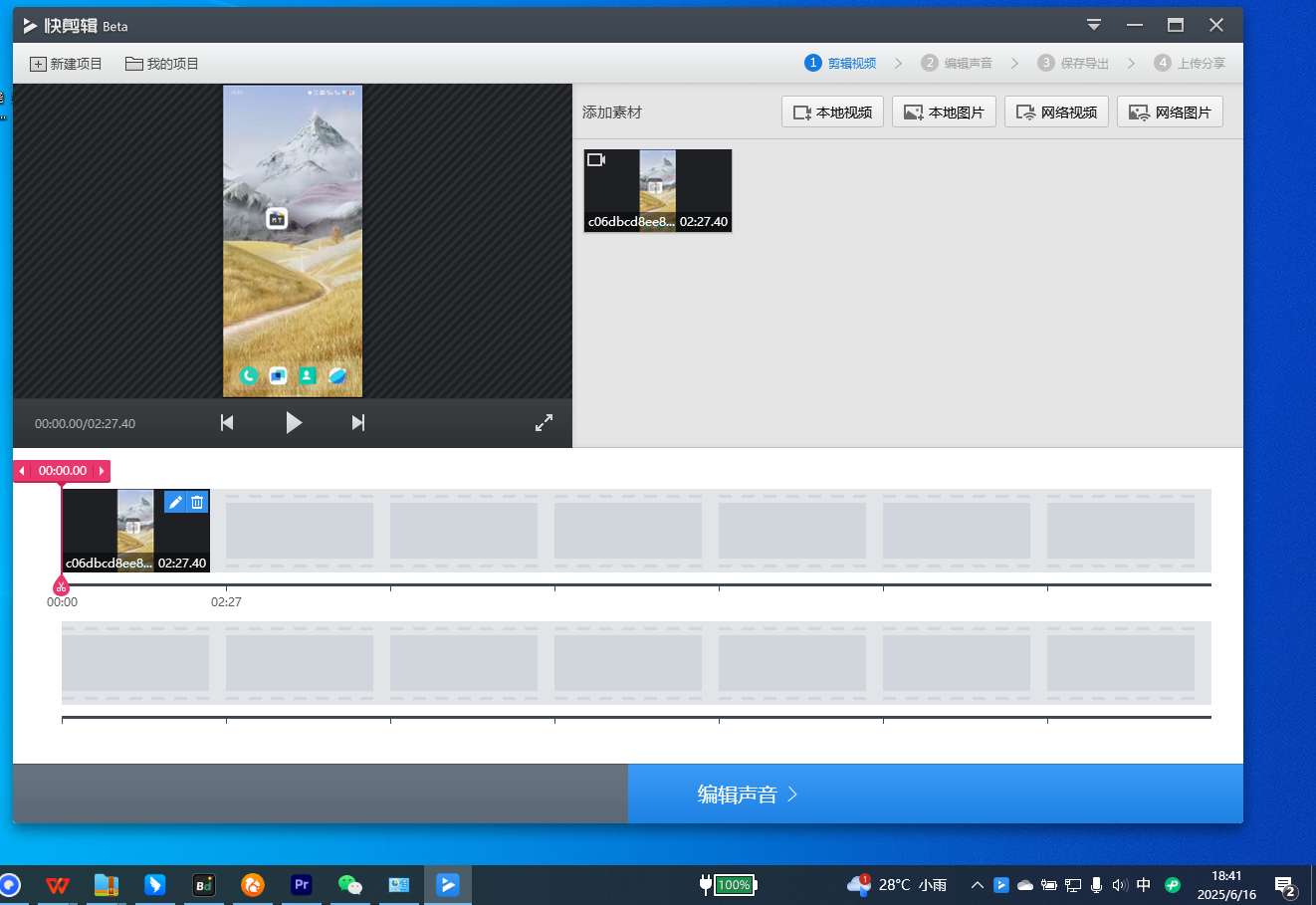This screenshot has width=1316, height=905.
Task: Play the video preview
Action: point(293,422)
